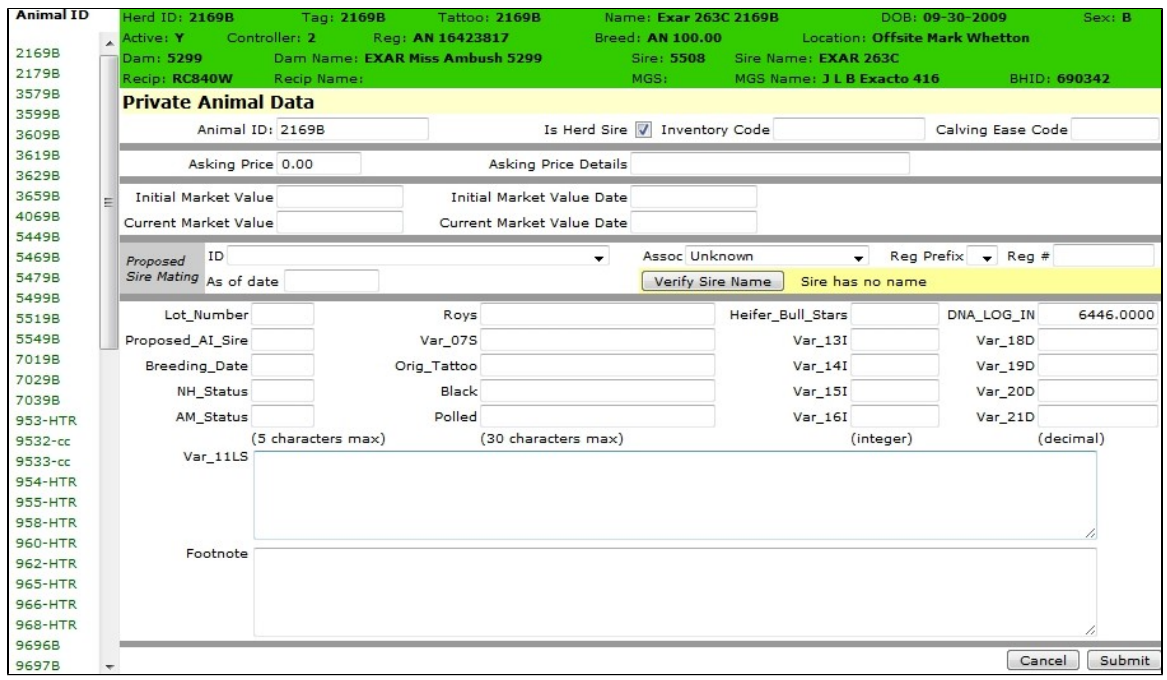Viewport: 1167px width, 680px height.
Task: Click the animal list scrollbar thumb
Action: point(109,201)
